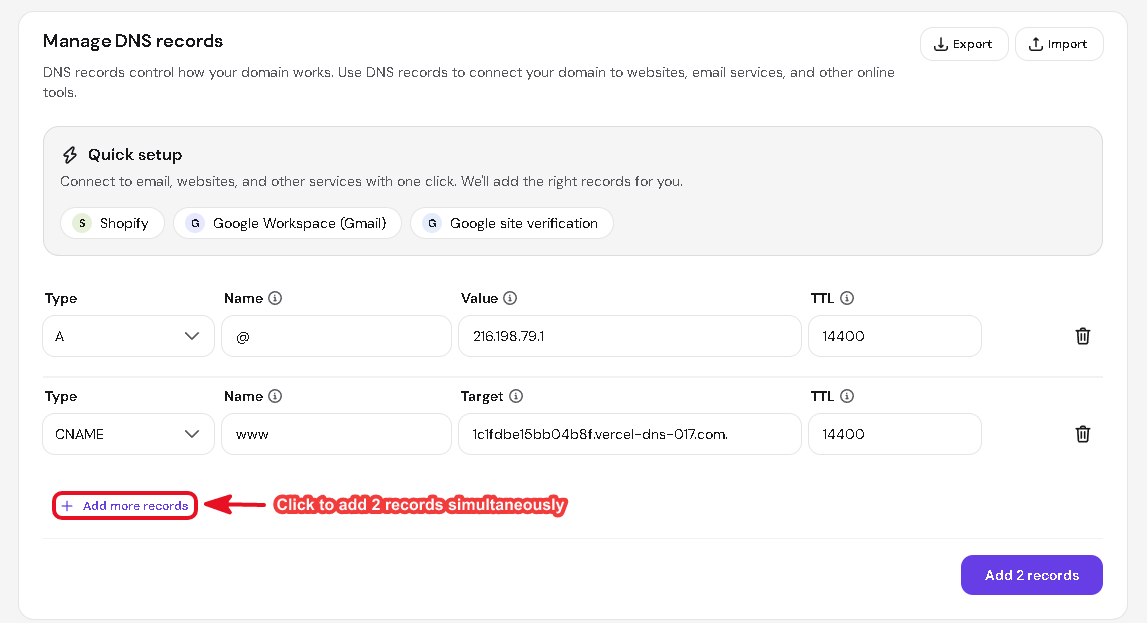Click the info icon next to Value

[x=510, y=298]
